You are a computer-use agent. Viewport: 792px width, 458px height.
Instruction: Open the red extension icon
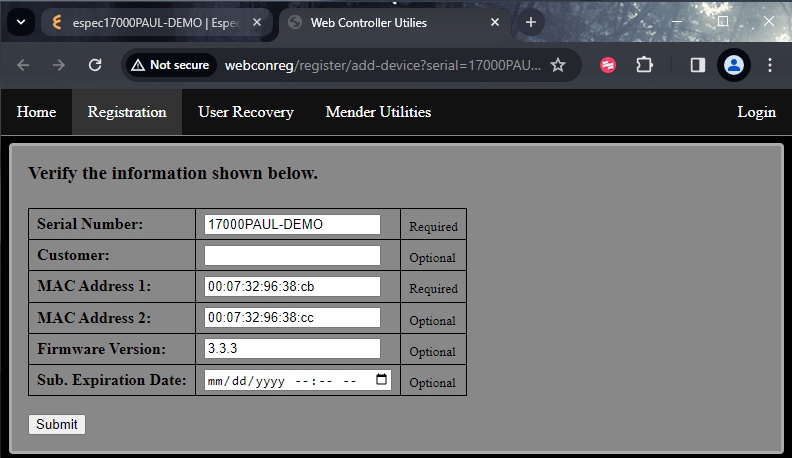coord(608,65)
